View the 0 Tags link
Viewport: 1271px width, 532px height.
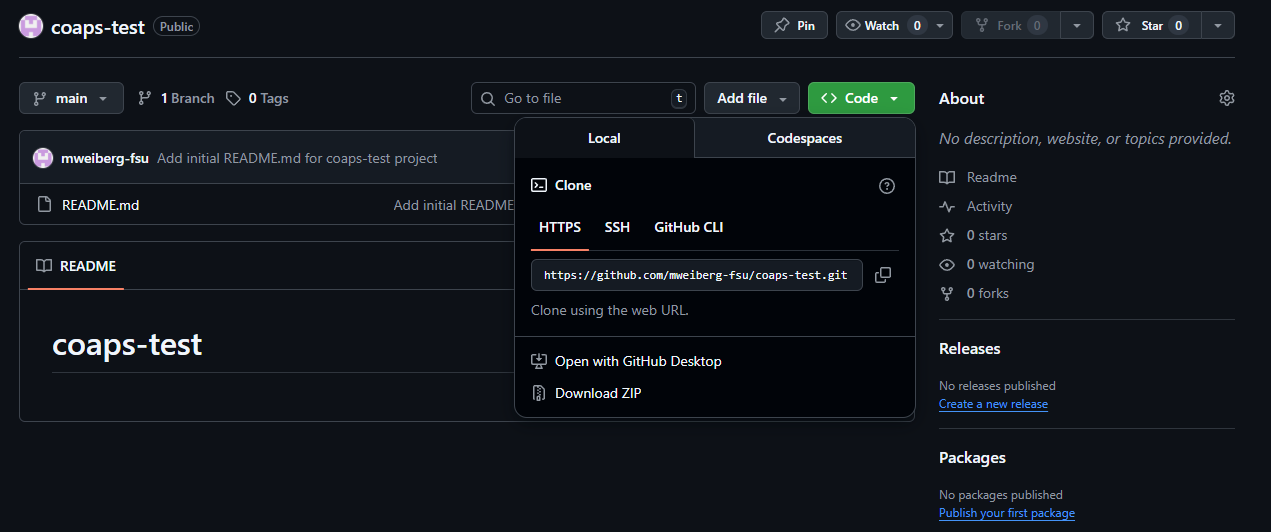point(257,98)
